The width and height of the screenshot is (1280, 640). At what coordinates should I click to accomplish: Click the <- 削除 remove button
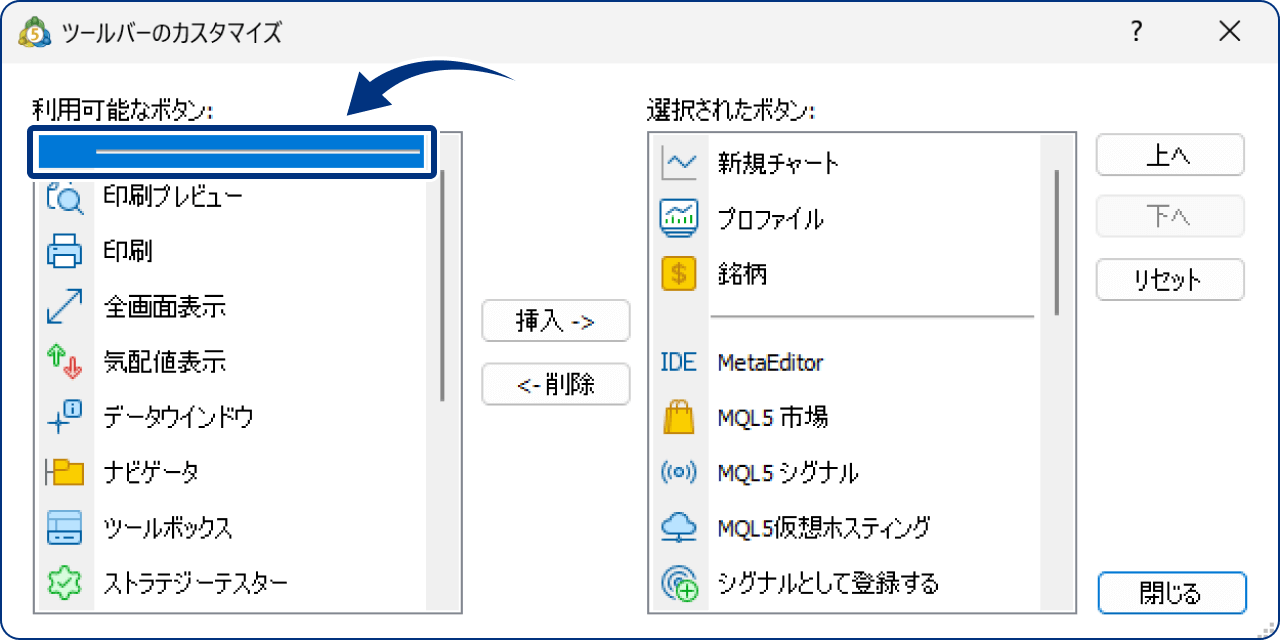[556, 384]
